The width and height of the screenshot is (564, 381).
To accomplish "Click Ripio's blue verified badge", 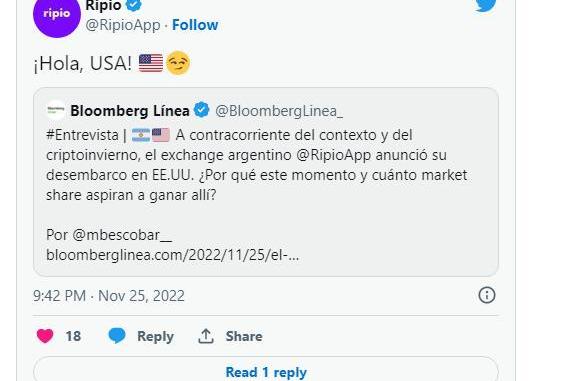I will coord(134,5).
